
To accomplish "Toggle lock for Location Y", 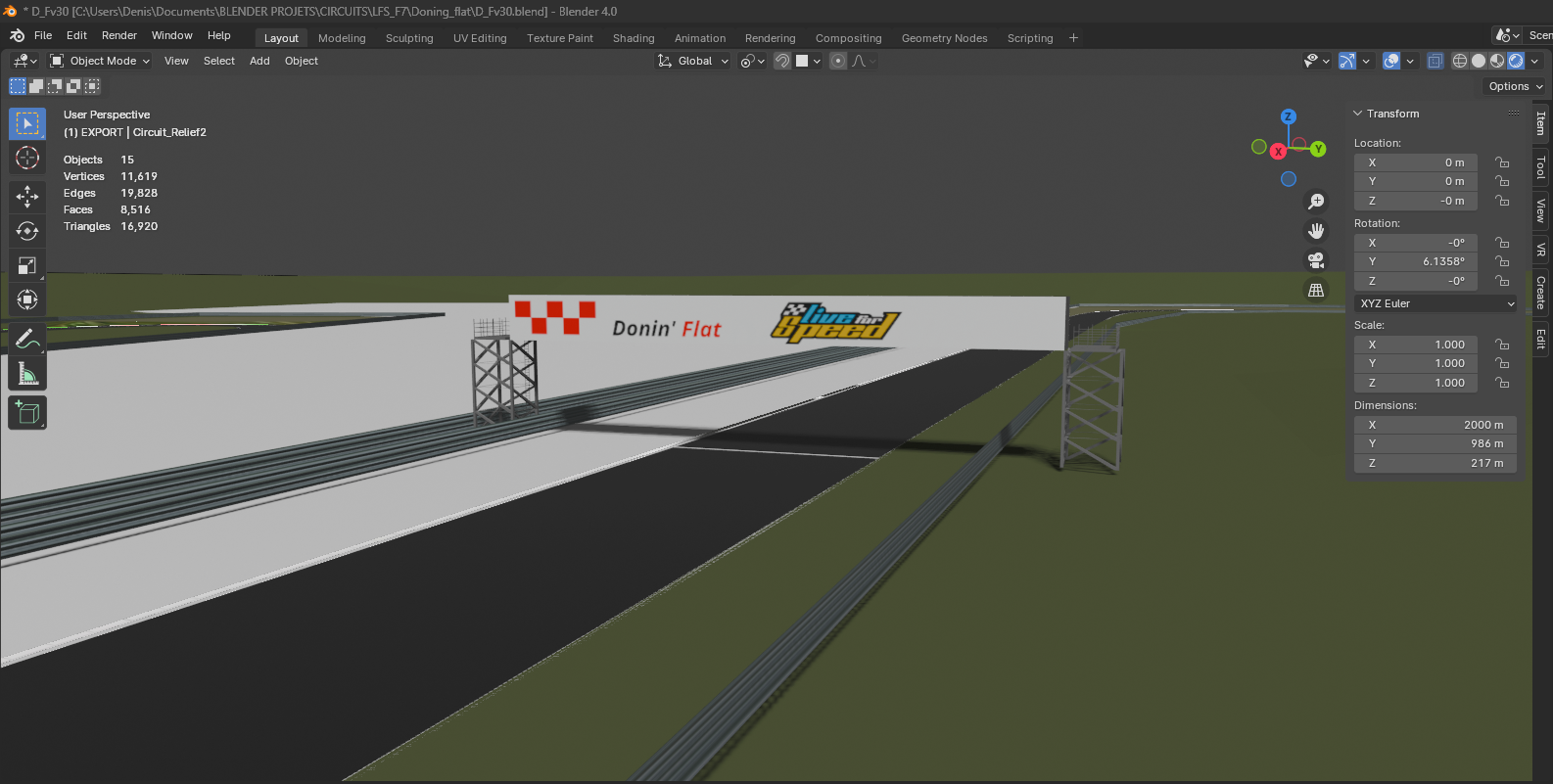I will point(1502,181).
